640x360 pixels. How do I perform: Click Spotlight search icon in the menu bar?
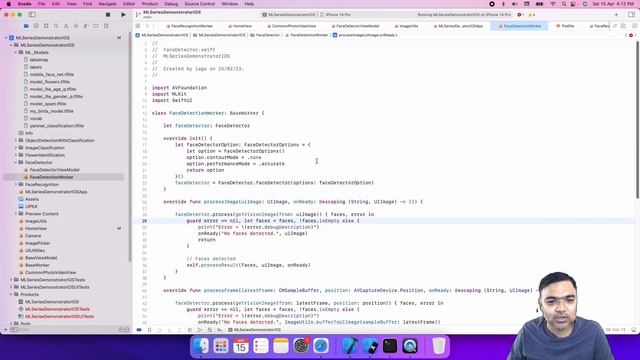[564, 4]
